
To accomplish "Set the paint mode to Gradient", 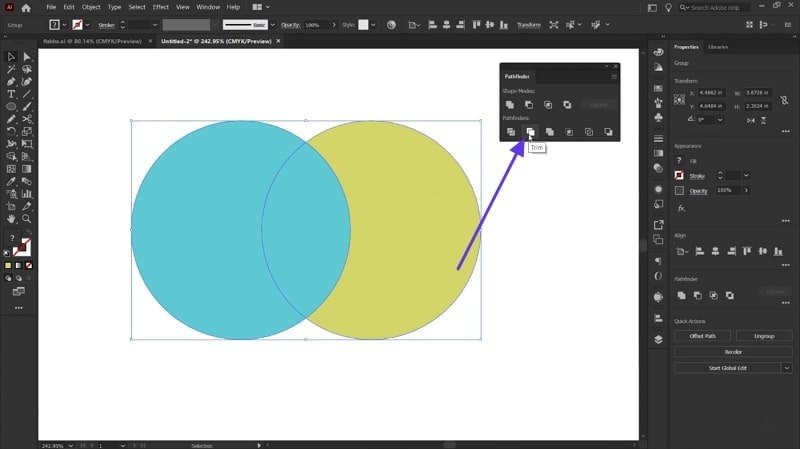I will pos(18,265).
